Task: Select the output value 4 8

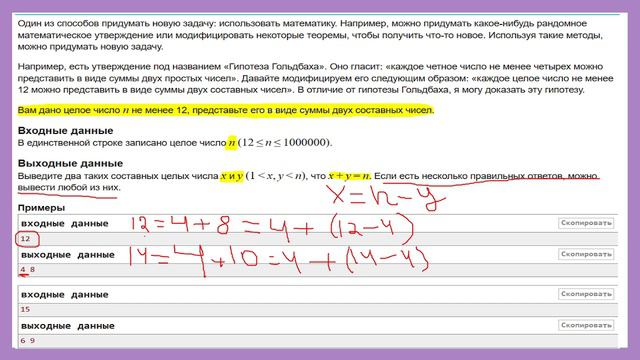Action: click(28, 269)
